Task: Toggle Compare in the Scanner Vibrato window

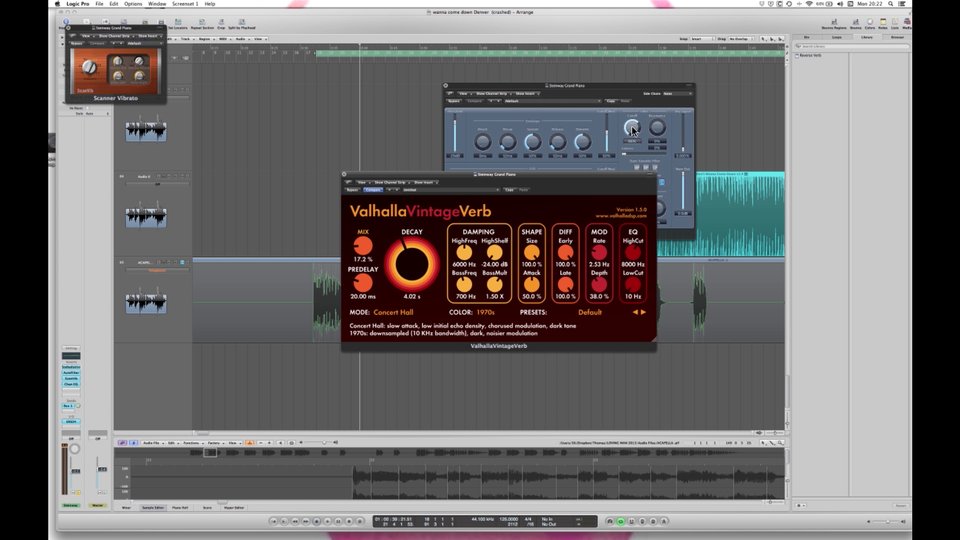Action: 97,43
